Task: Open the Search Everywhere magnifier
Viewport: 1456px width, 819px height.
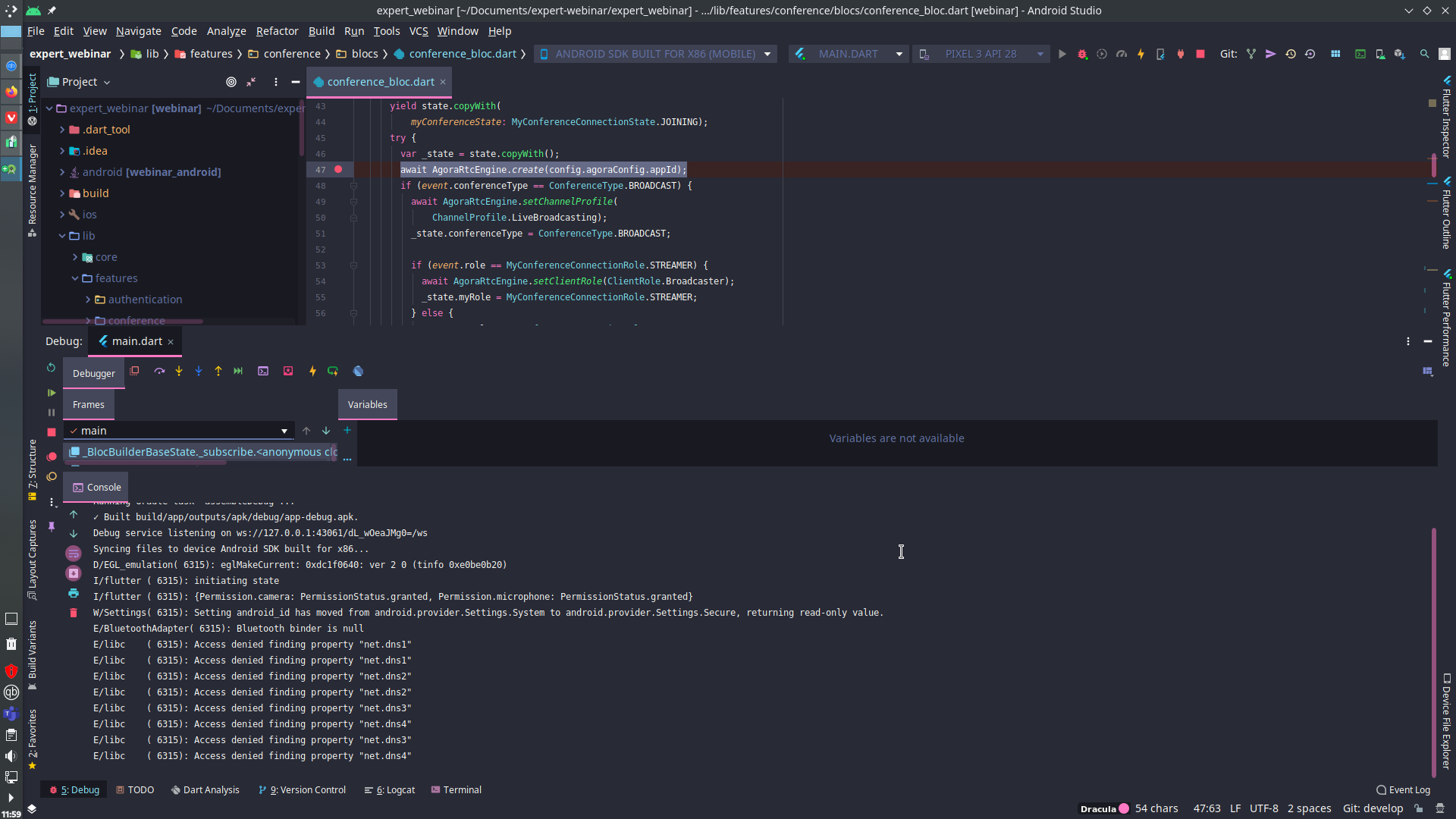Action: click(x=1424, y=54)
